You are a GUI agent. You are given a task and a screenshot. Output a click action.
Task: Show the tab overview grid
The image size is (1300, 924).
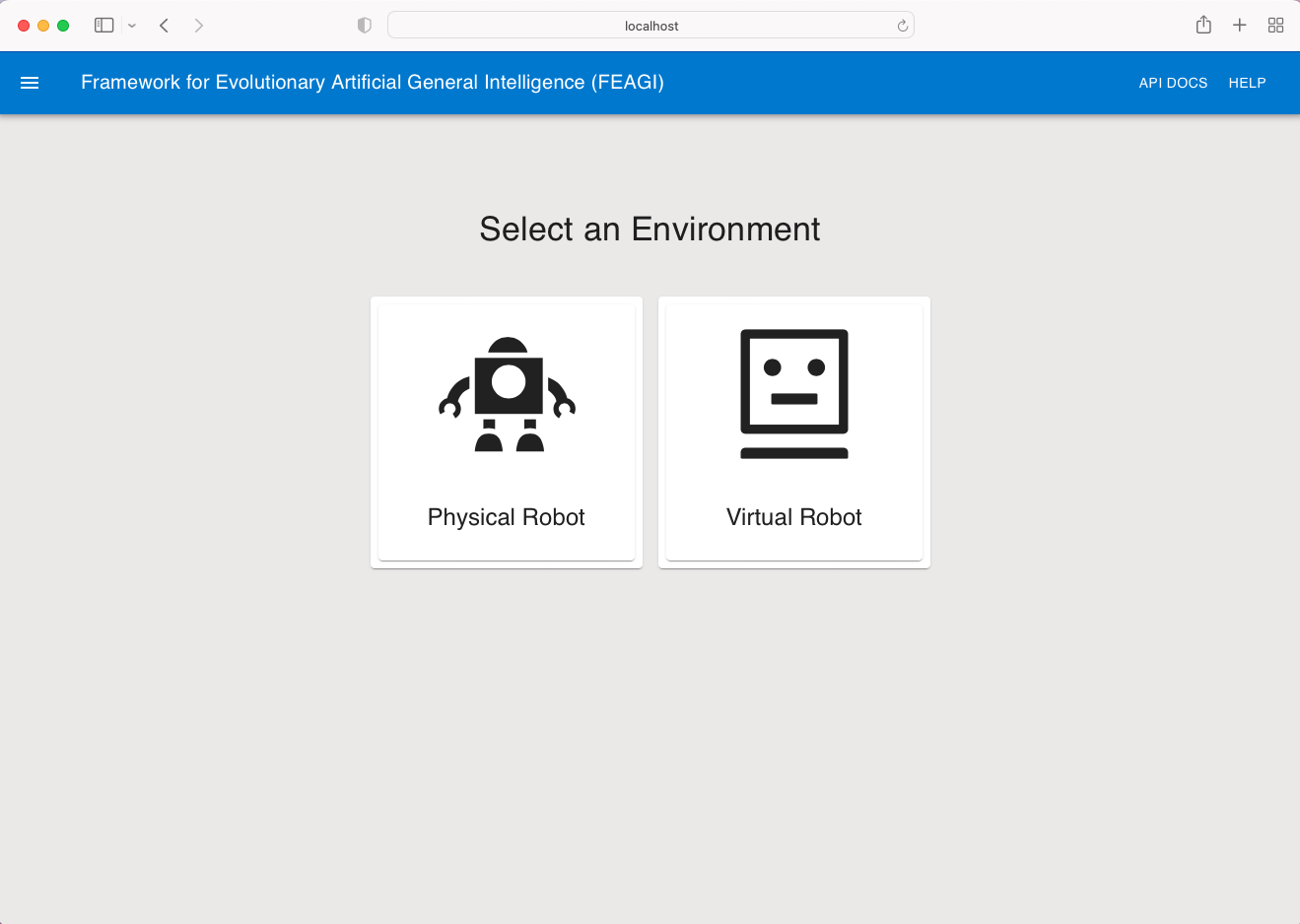[x=1275, y=25]
